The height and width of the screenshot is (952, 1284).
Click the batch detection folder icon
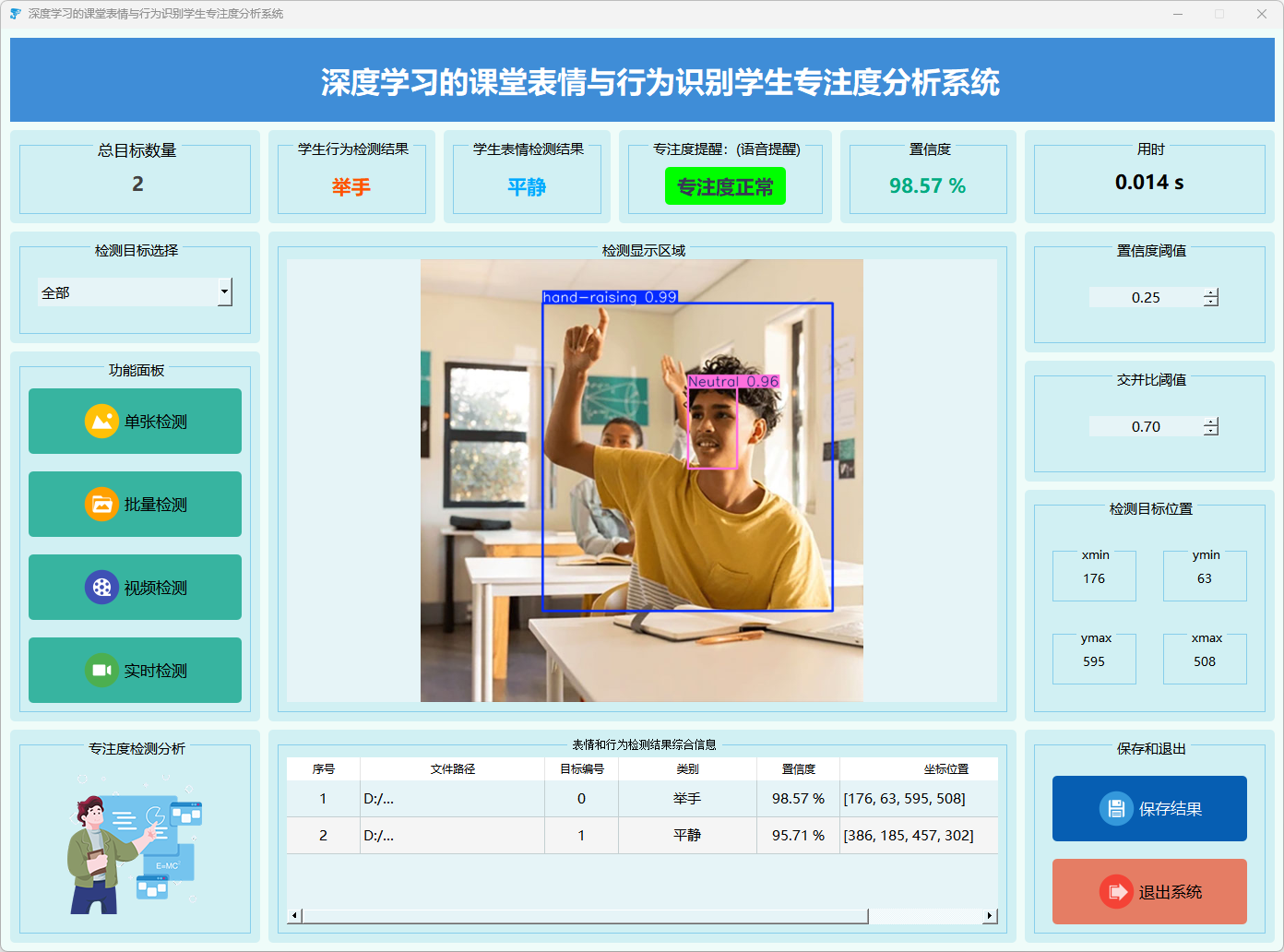click(x=101, y=505)
